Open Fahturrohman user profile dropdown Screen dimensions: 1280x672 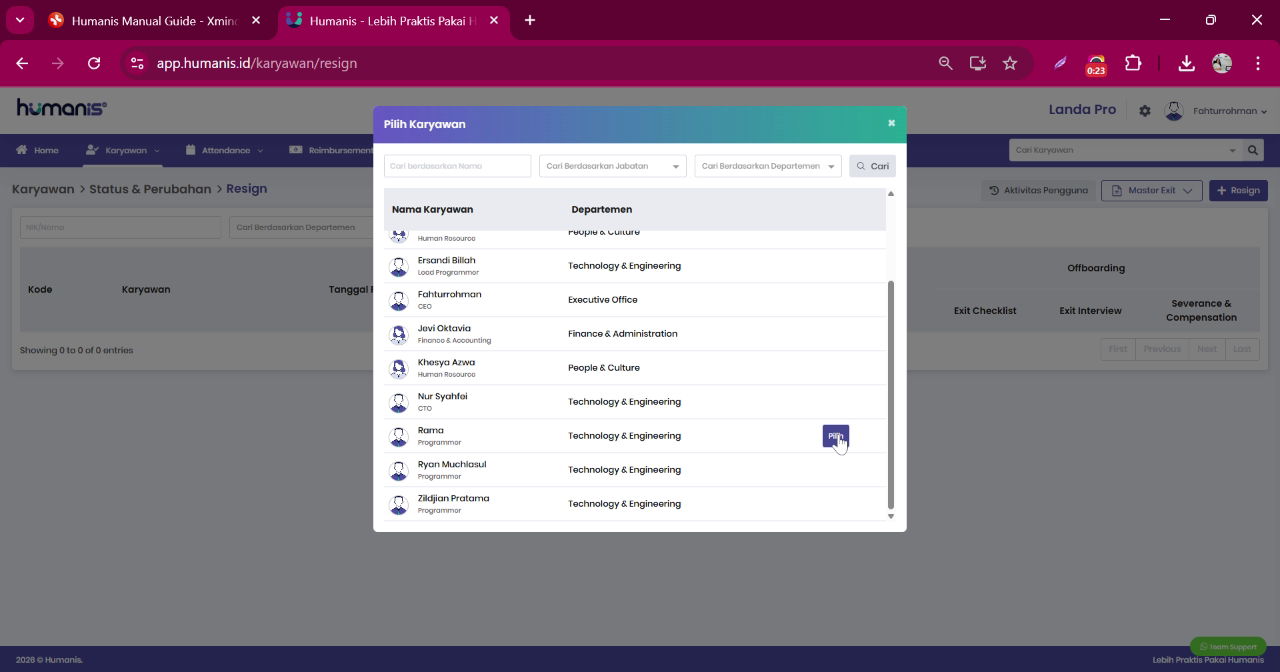pyautogui.click(x=1229, y=111)
